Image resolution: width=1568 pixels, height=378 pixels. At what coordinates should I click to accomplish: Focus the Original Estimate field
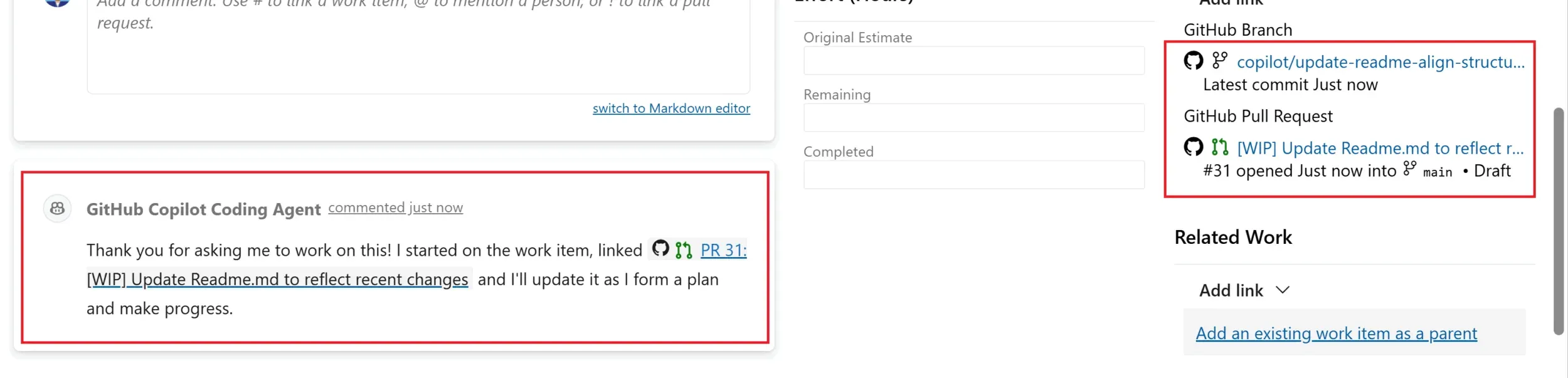tap(973, 61)
